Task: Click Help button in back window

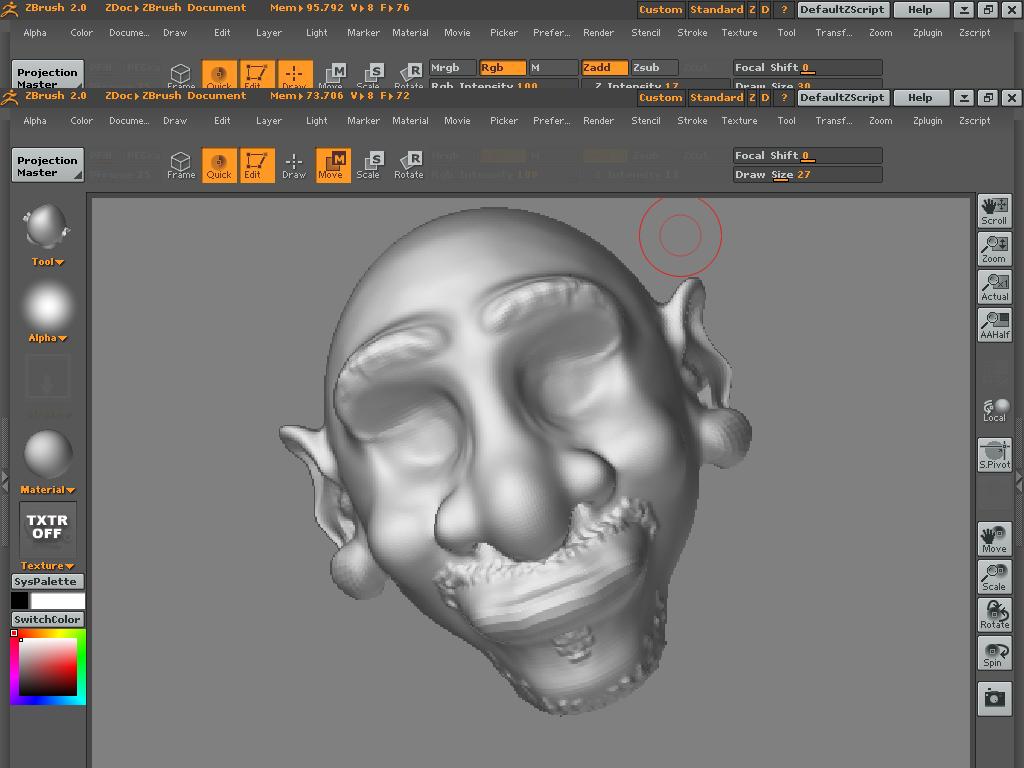Action: click(920, 9)
